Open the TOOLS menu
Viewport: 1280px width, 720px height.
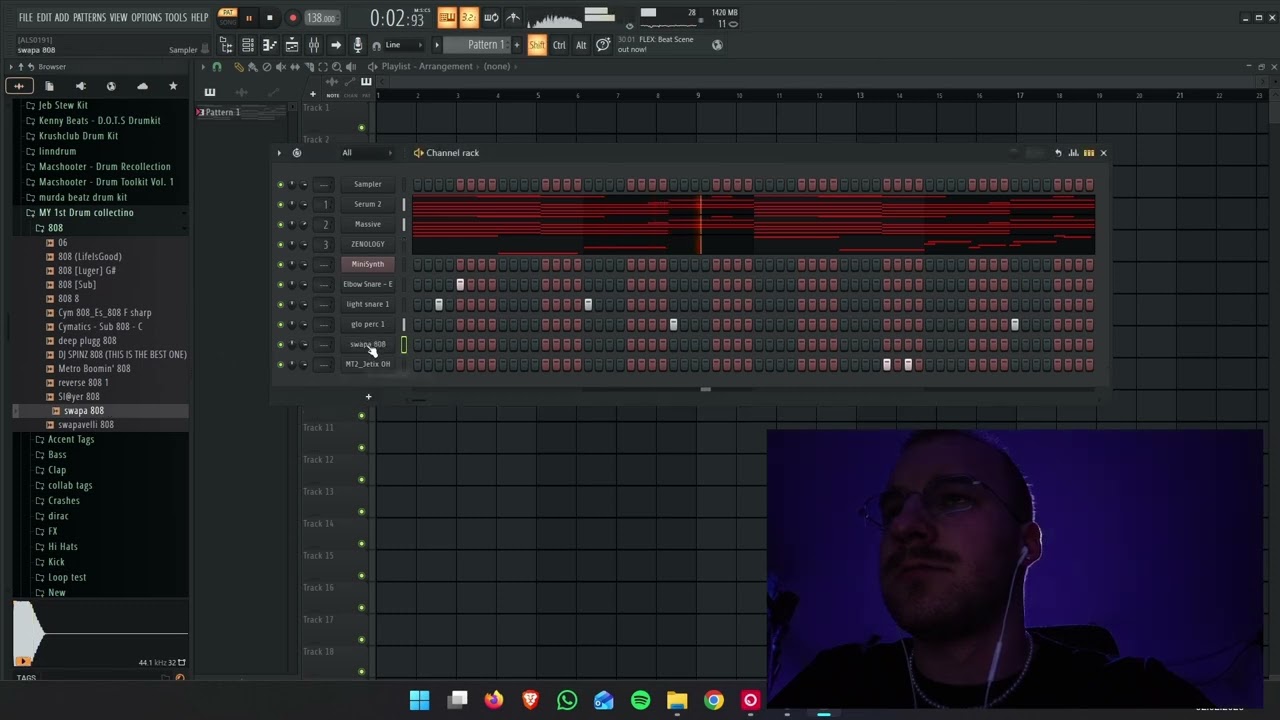click(x=176, y=17)
